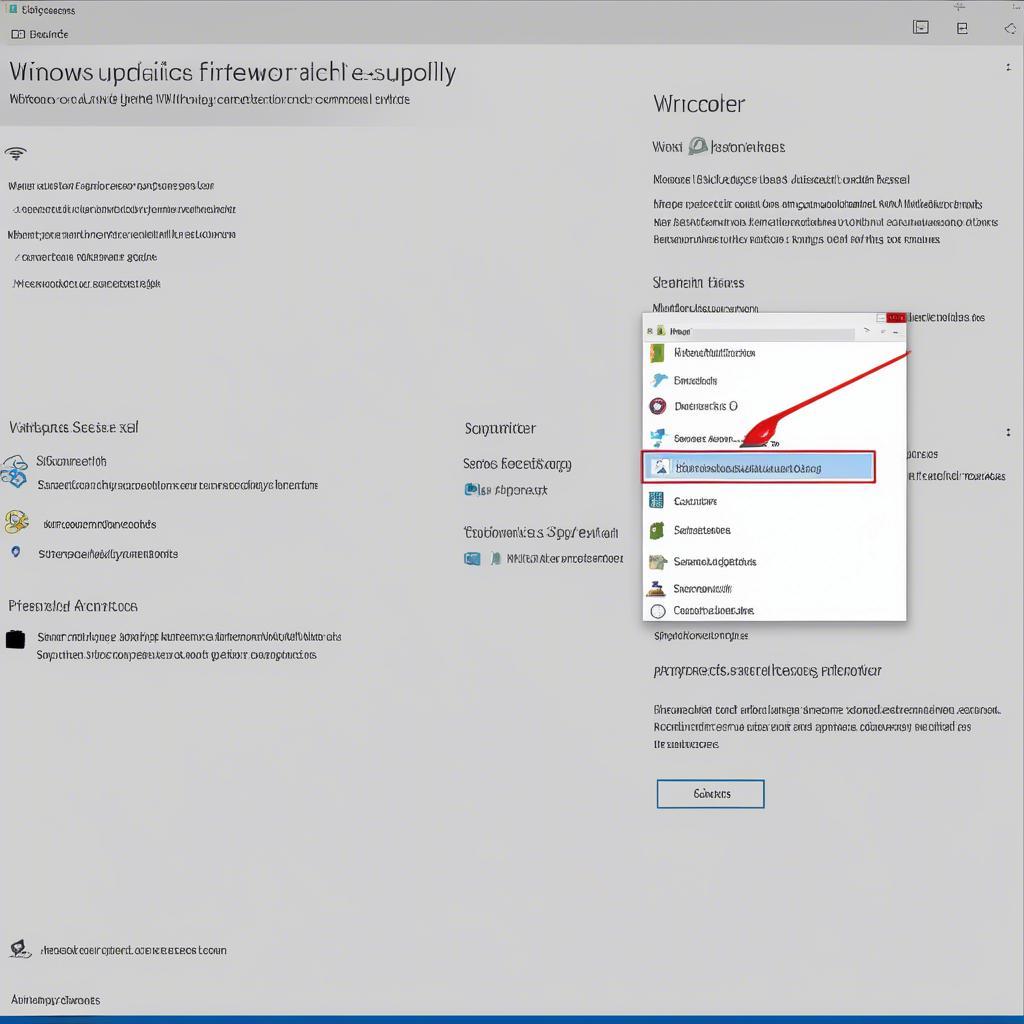This screenshot has height=1024, width=1024.
Task: Click the pencil-and-paper icon near the bottom left
Action: tap(20, 950)
